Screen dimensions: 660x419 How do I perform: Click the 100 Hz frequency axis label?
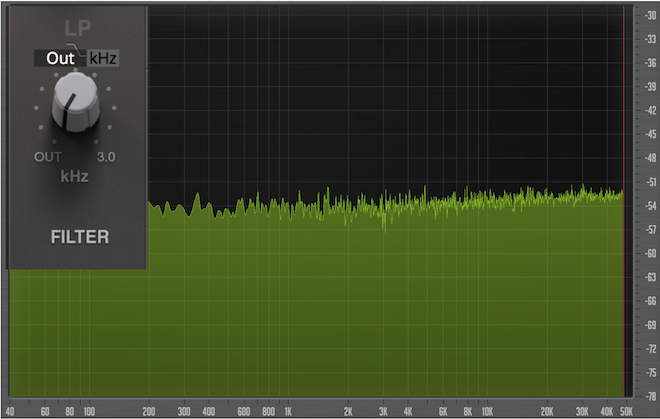(x=89, y=411)
